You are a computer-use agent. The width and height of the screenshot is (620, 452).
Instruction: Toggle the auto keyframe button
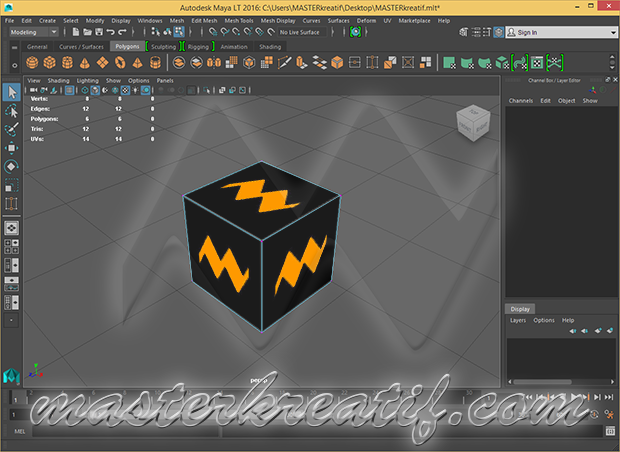click(x=593, y=414)
